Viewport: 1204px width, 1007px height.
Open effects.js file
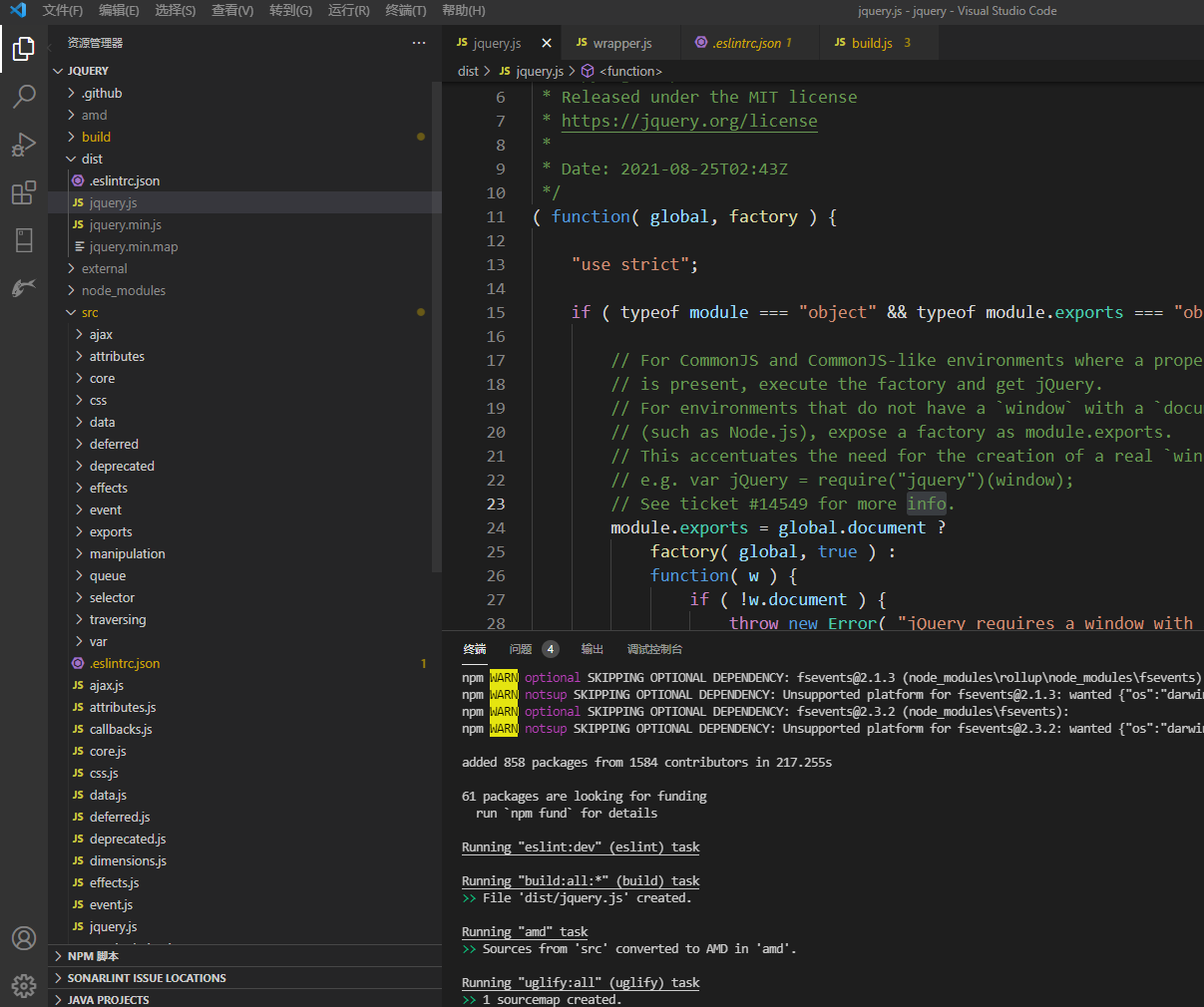point(244,882)
